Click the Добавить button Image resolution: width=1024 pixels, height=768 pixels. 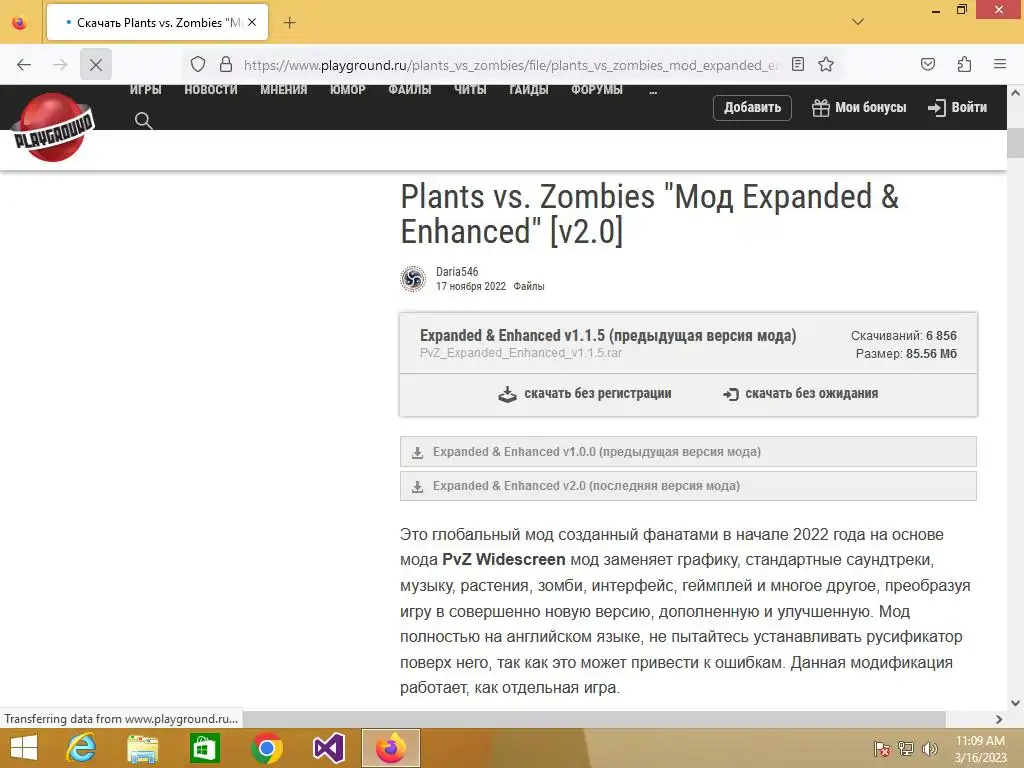[752, 108]
